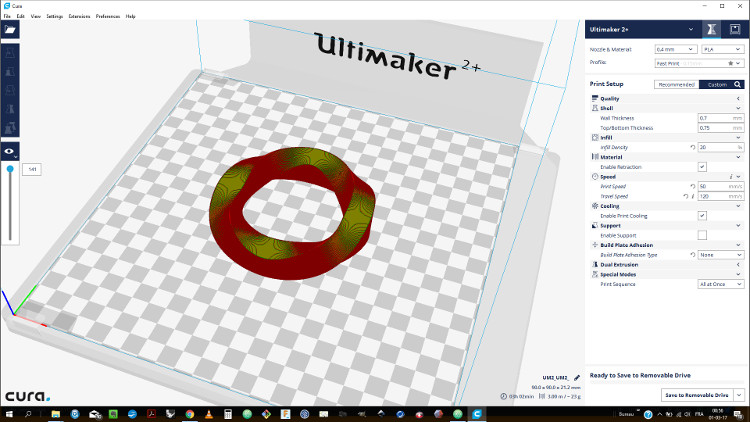Collapse the Material settings section
The height and width of the screenshot is (422, 750).
coord(666,157)
